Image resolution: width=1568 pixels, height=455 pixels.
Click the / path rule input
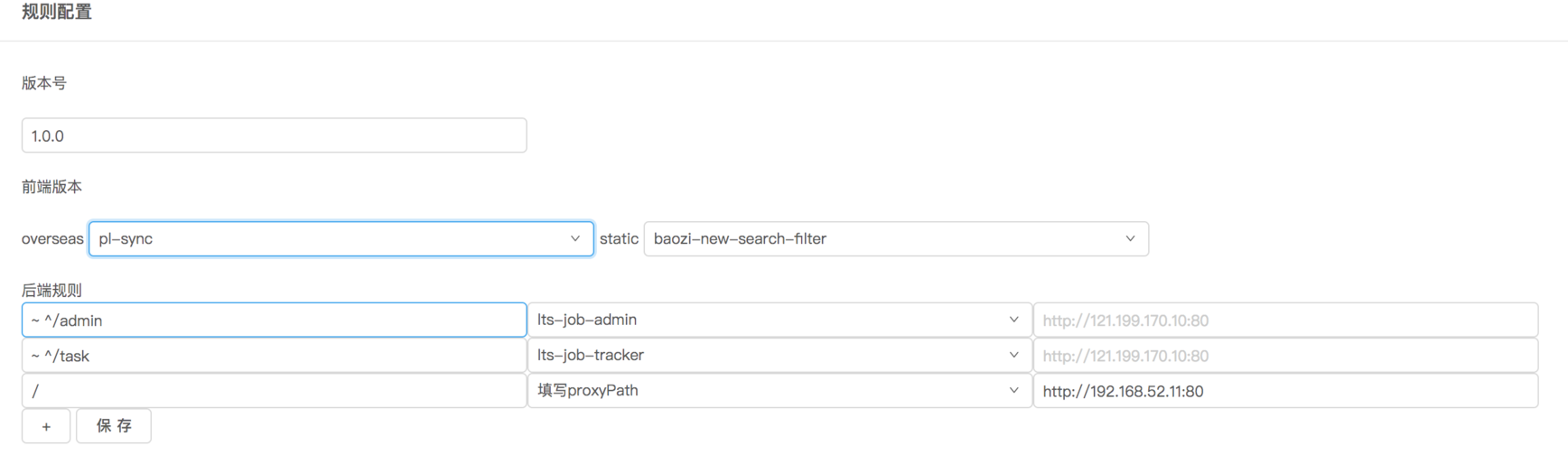pyautogui.click(x=274, y=391)
